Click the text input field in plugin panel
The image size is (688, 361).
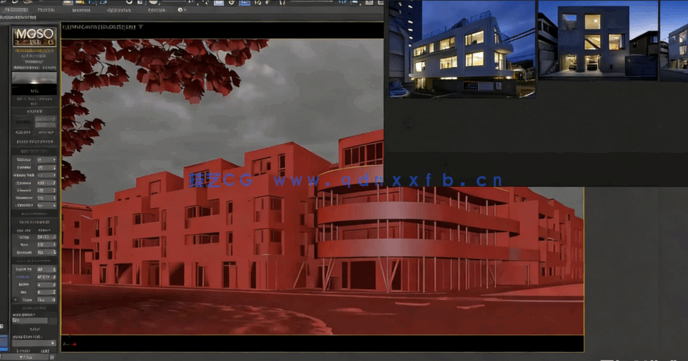pos(30,321)
